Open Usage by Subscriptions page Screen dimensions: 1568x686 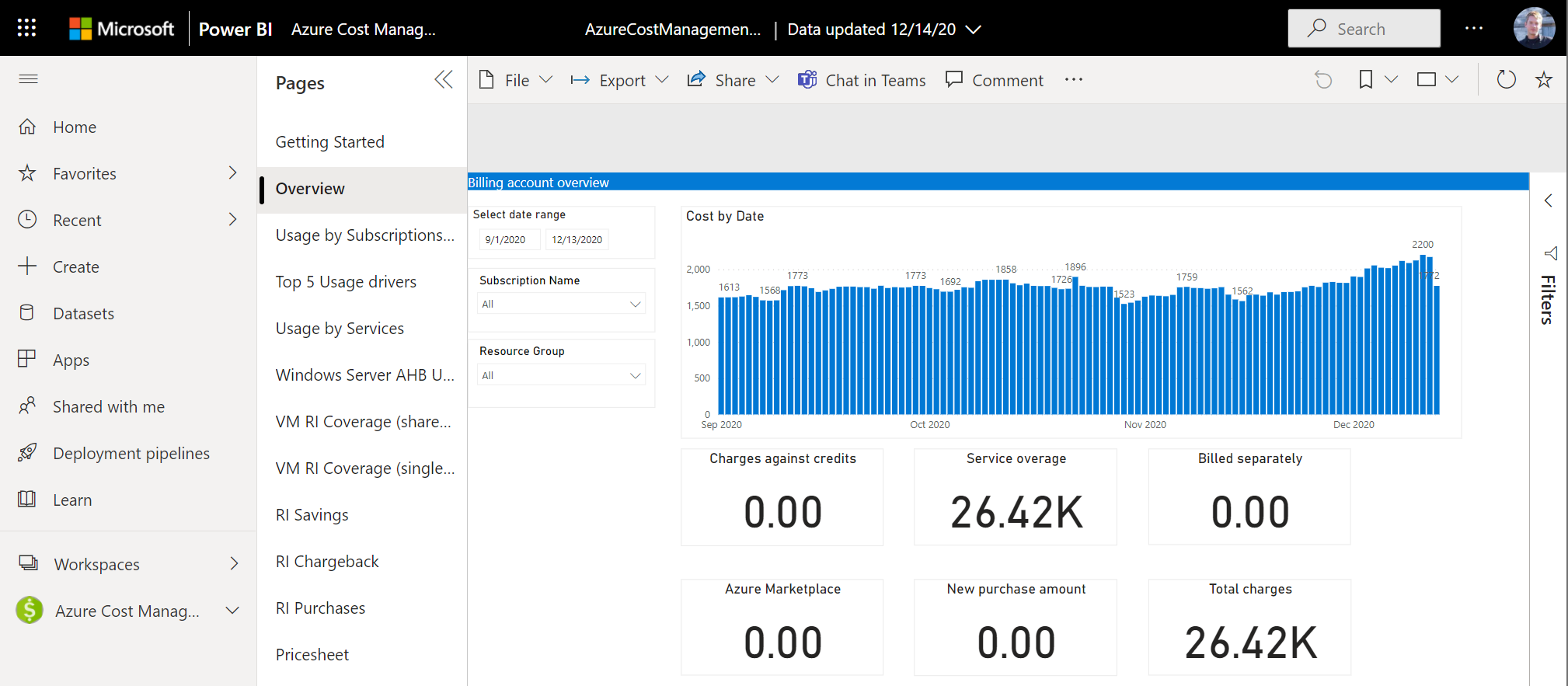(362, 235)
